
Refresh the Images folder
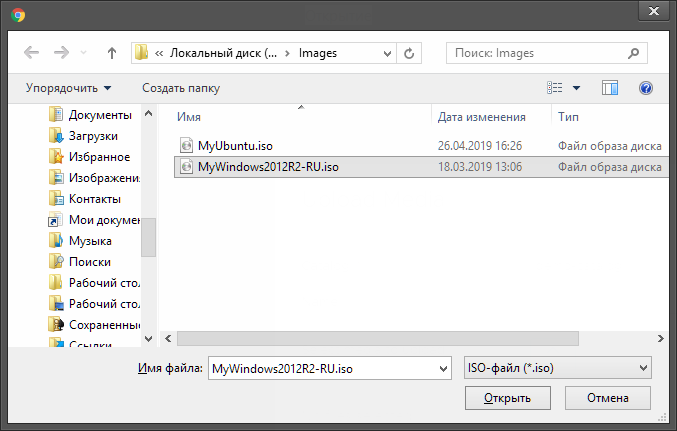tap(409, 54)
